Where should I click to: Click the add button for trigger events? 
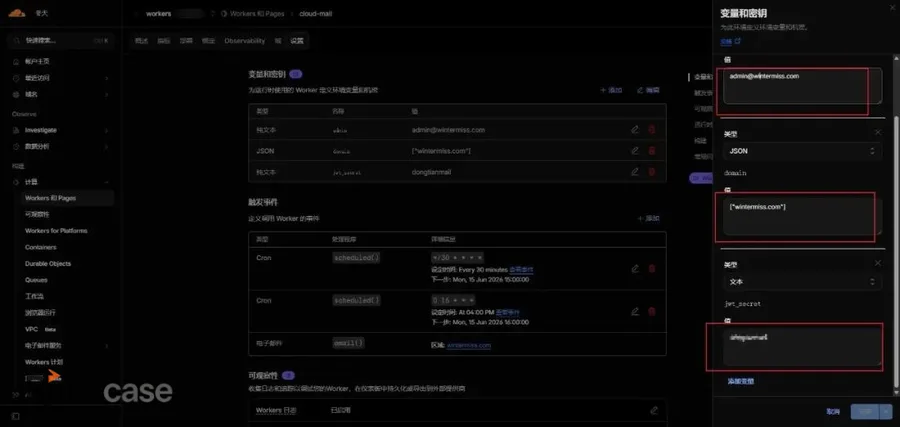(649, 219)
